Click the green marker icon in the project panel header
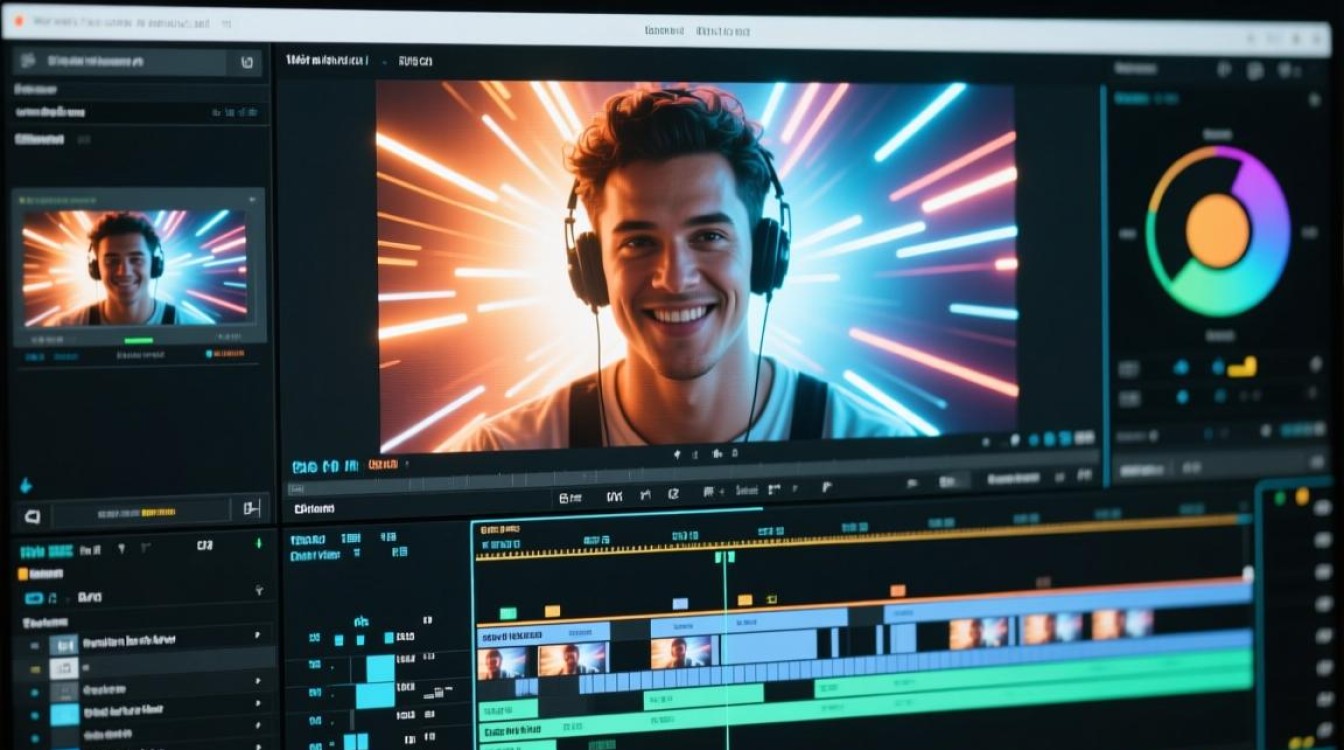 tap(258, 544)
